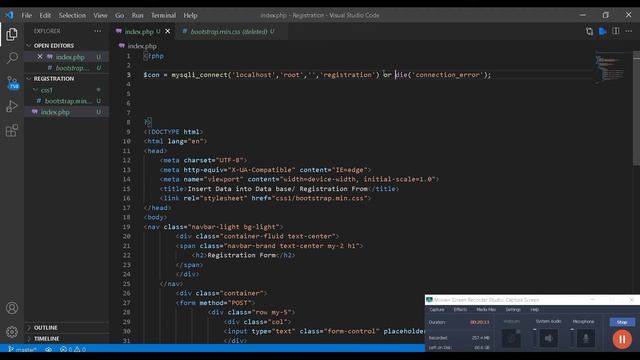Click the 'connection_error' string on line 3

point(447,75)
